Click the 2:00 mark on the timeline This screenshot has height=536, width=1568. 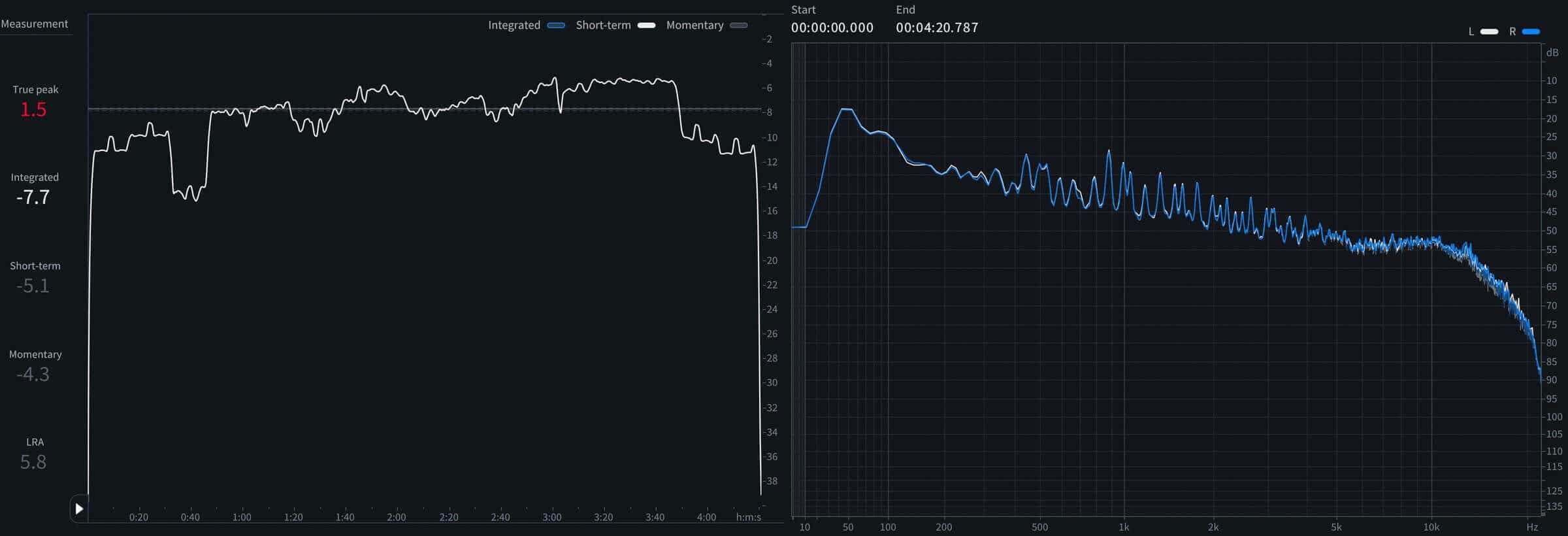(397, 517)
